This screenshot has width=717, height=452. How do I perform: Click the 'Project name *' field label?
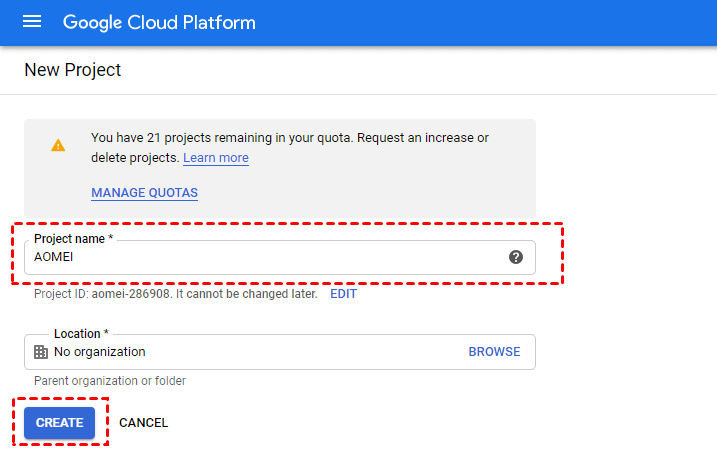tap(73, 240)
